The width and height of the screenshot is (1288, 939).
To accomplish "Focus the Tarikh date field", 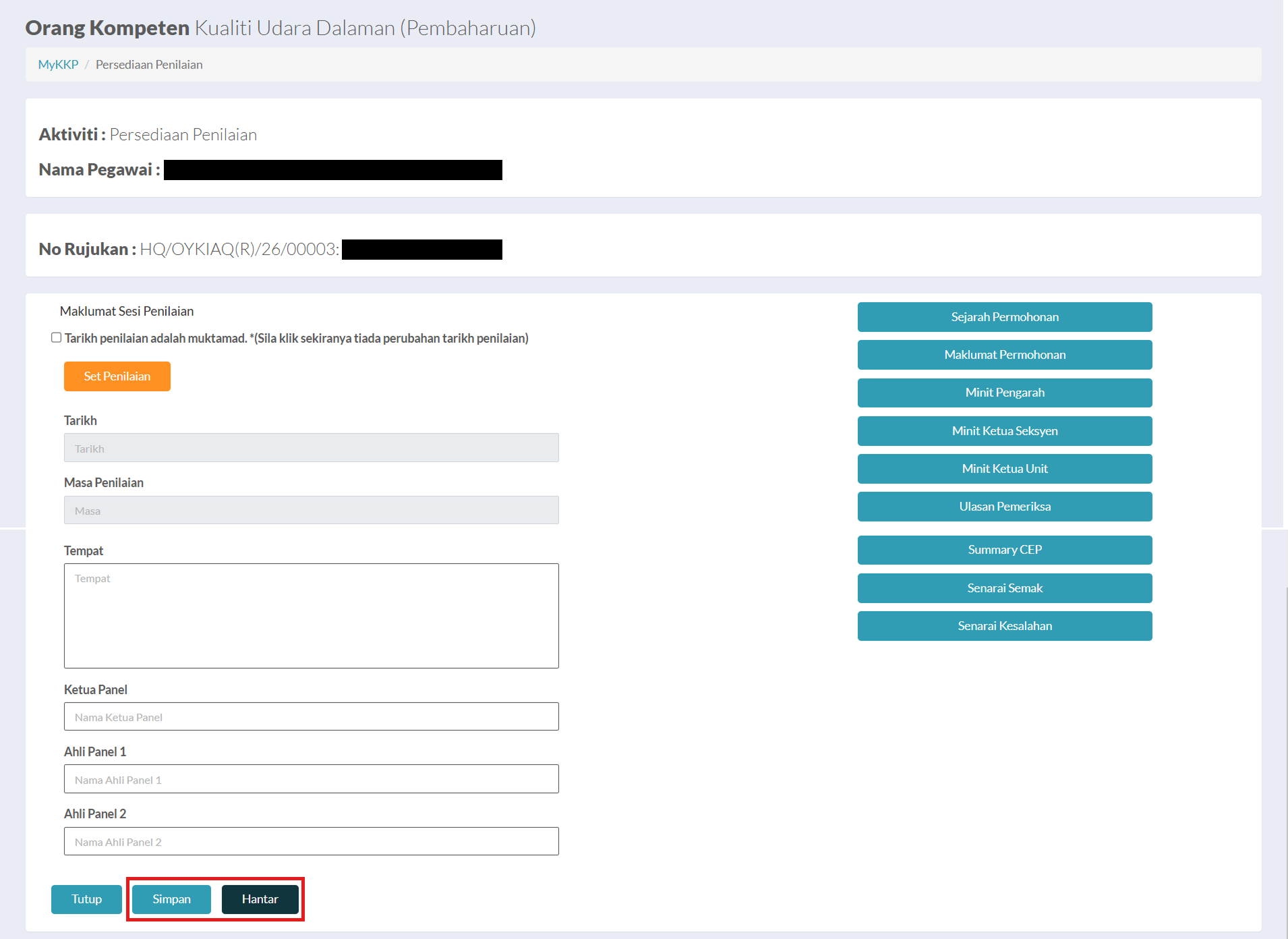I will (x=312, y=448).
